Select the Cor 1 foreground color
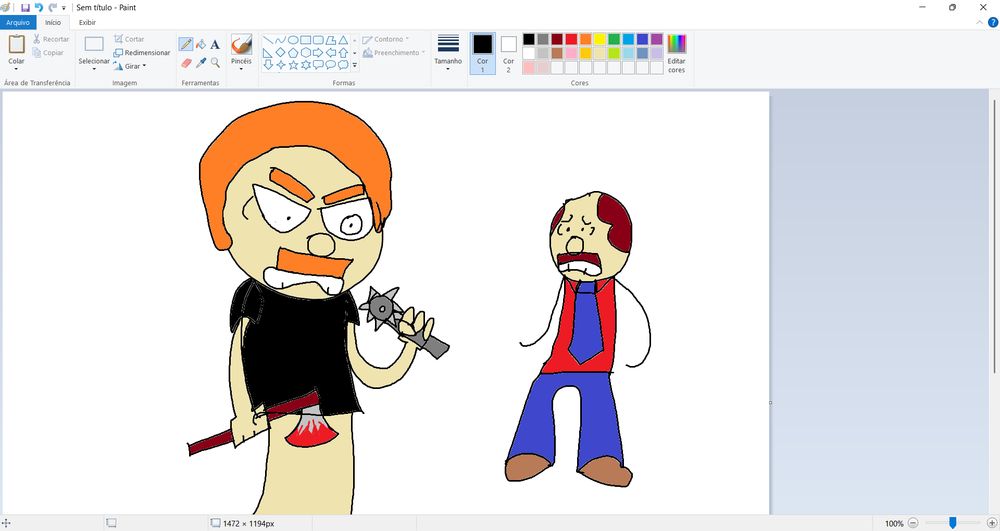 [x=482, y=54]
